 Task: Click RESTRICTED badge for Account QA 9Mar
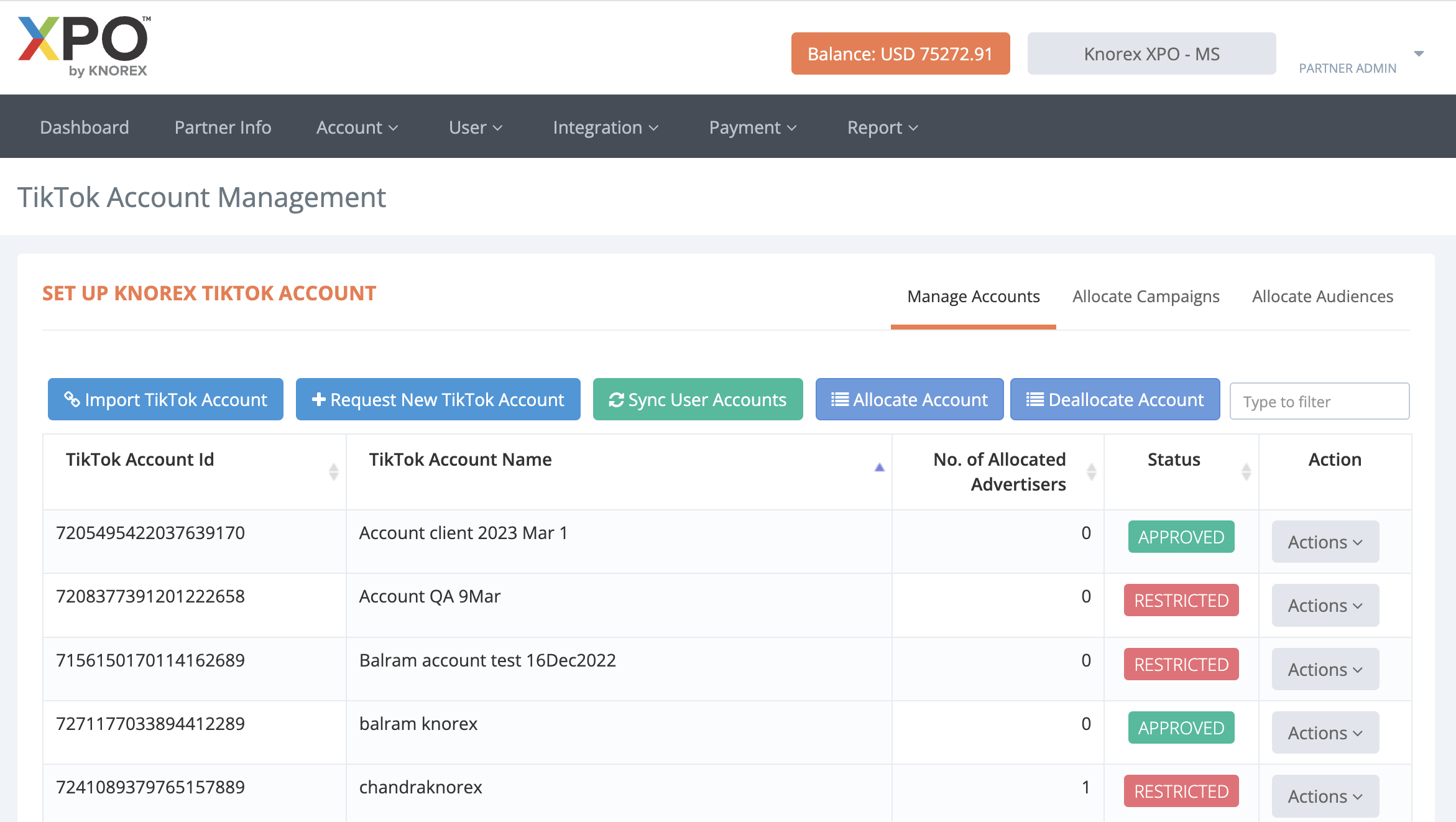(1181, 600)
